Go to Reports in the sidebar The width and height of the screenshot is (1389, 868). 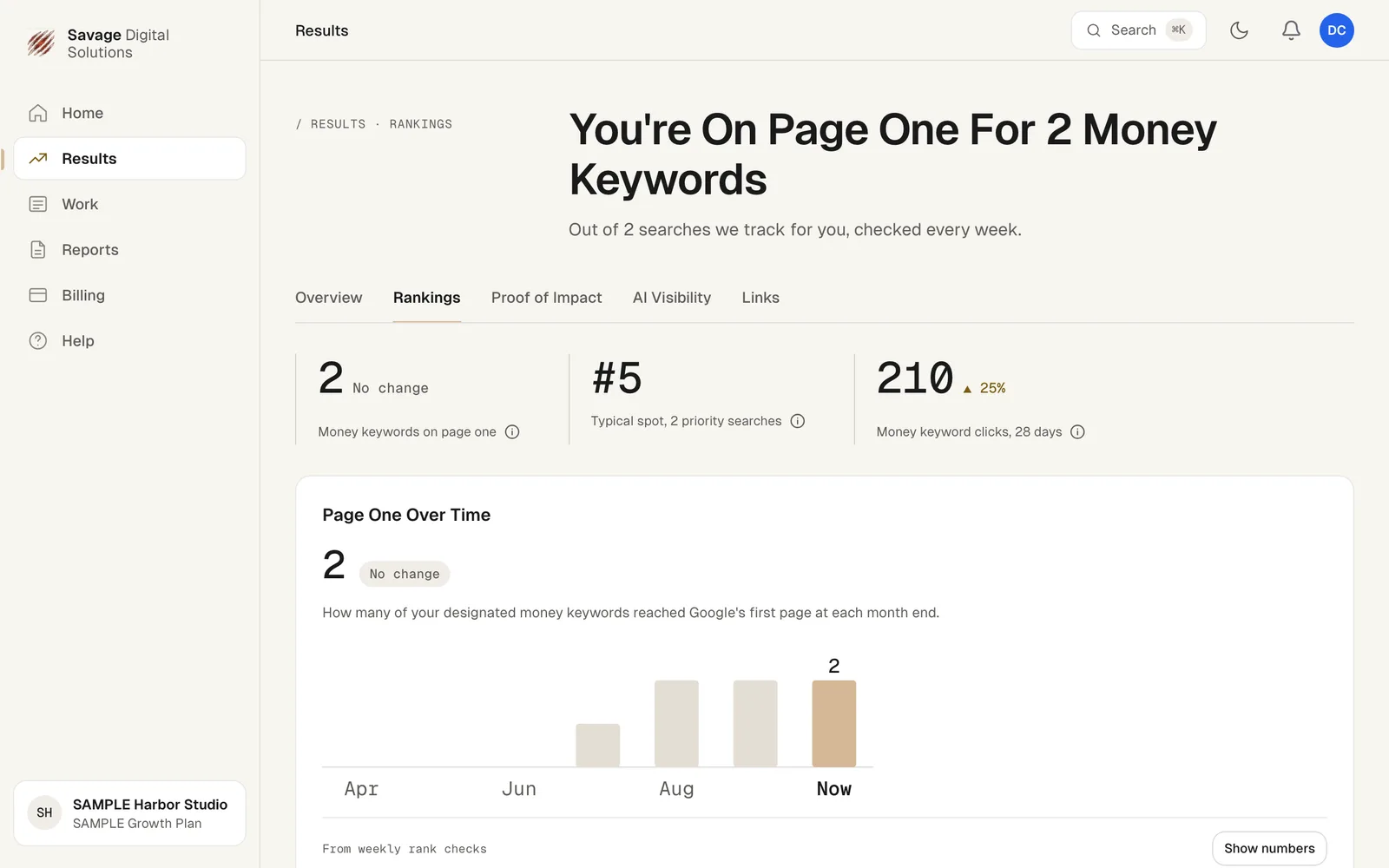(129, 250)
